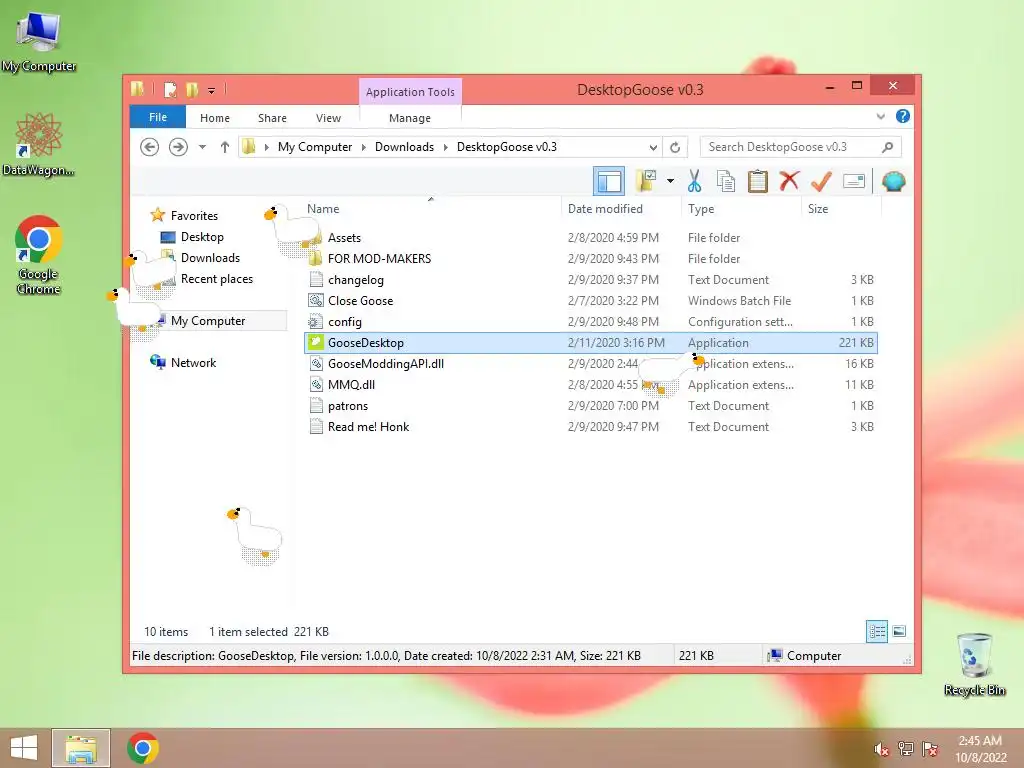Switch to the Home ribbon tab
The width and height of the screenshot is (1024, 768).
[x=215, y=118]
